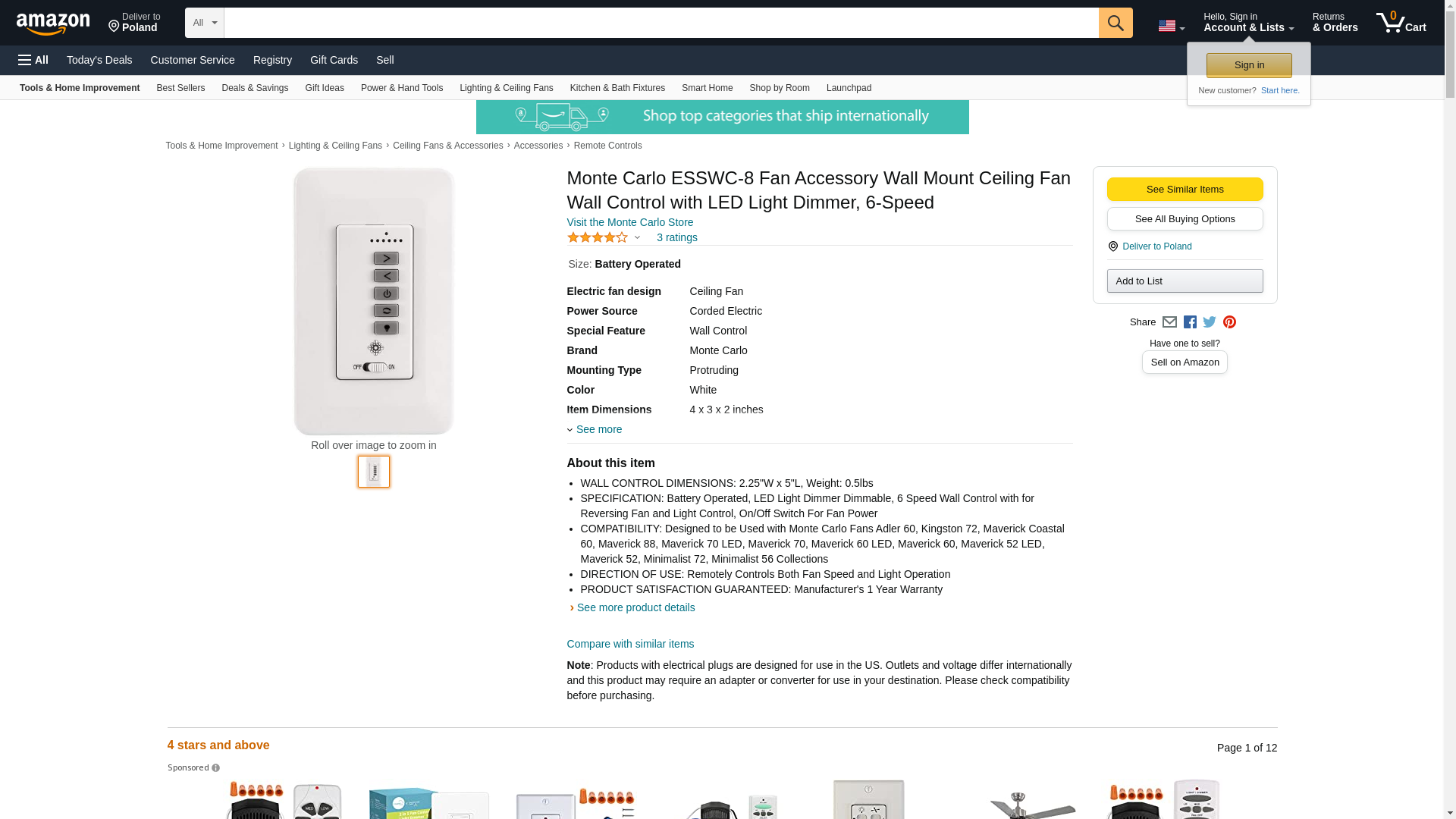
Task: Share product via email icon
Action: pyautogui.click(x=1169, y=322)
